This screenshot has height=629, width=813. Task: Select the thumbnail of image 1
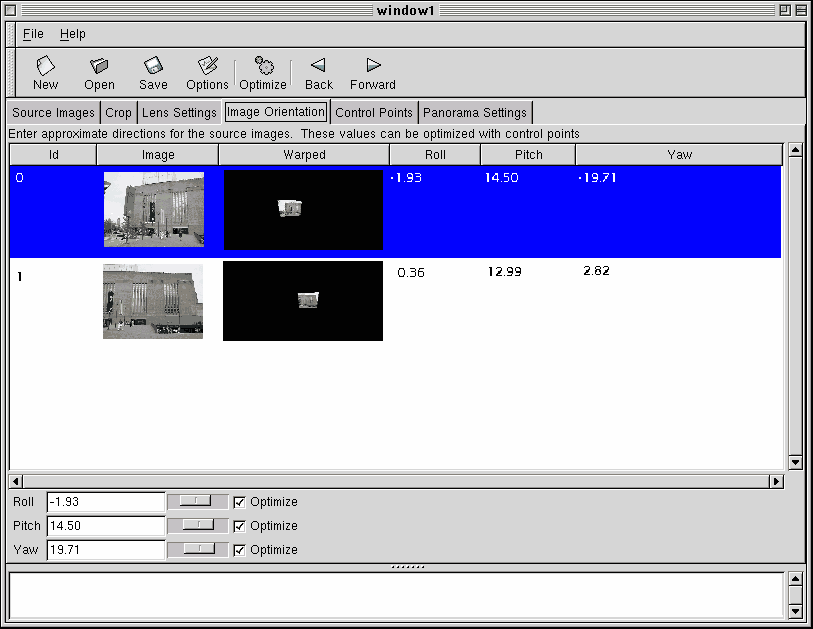pos(152,301)
